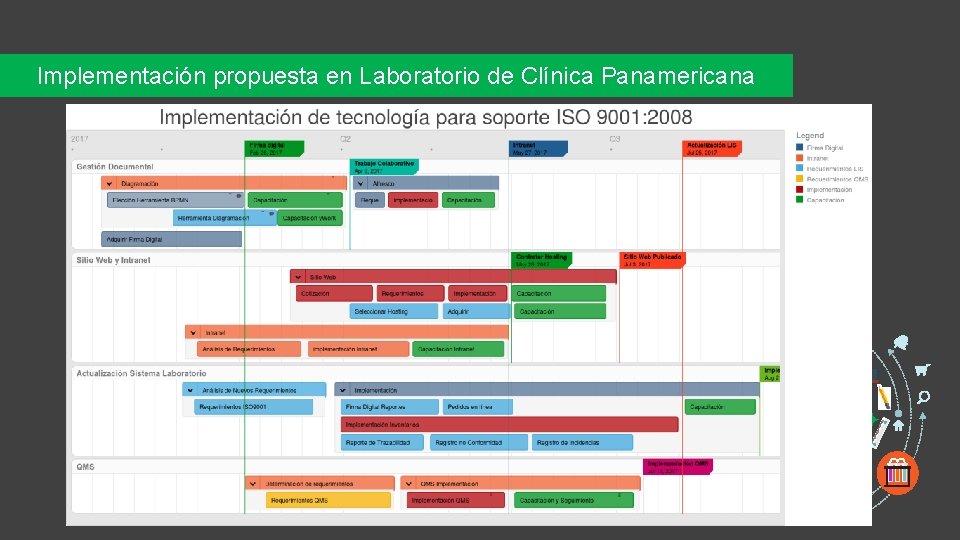This screenshot has width=960, height=540.
Task: Click the Requerimientos LIS legend swatch
Action: pyautogui.click(x=799, y=168)
